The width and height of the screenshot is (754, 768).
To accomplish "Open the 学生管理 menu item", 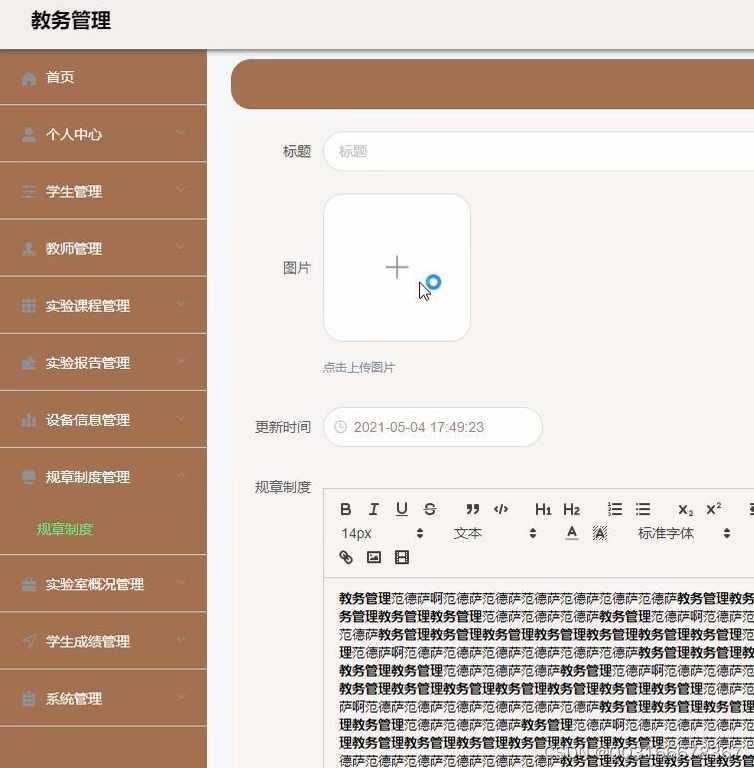I will click(x=103, y=192).
